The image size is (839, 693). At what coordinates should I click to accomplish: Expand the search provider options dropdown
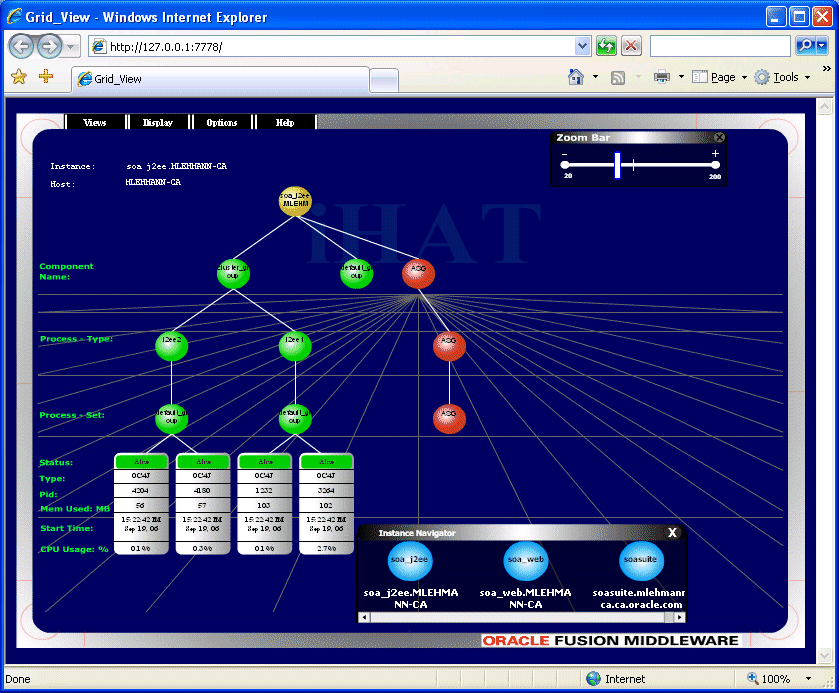[822, 46]
